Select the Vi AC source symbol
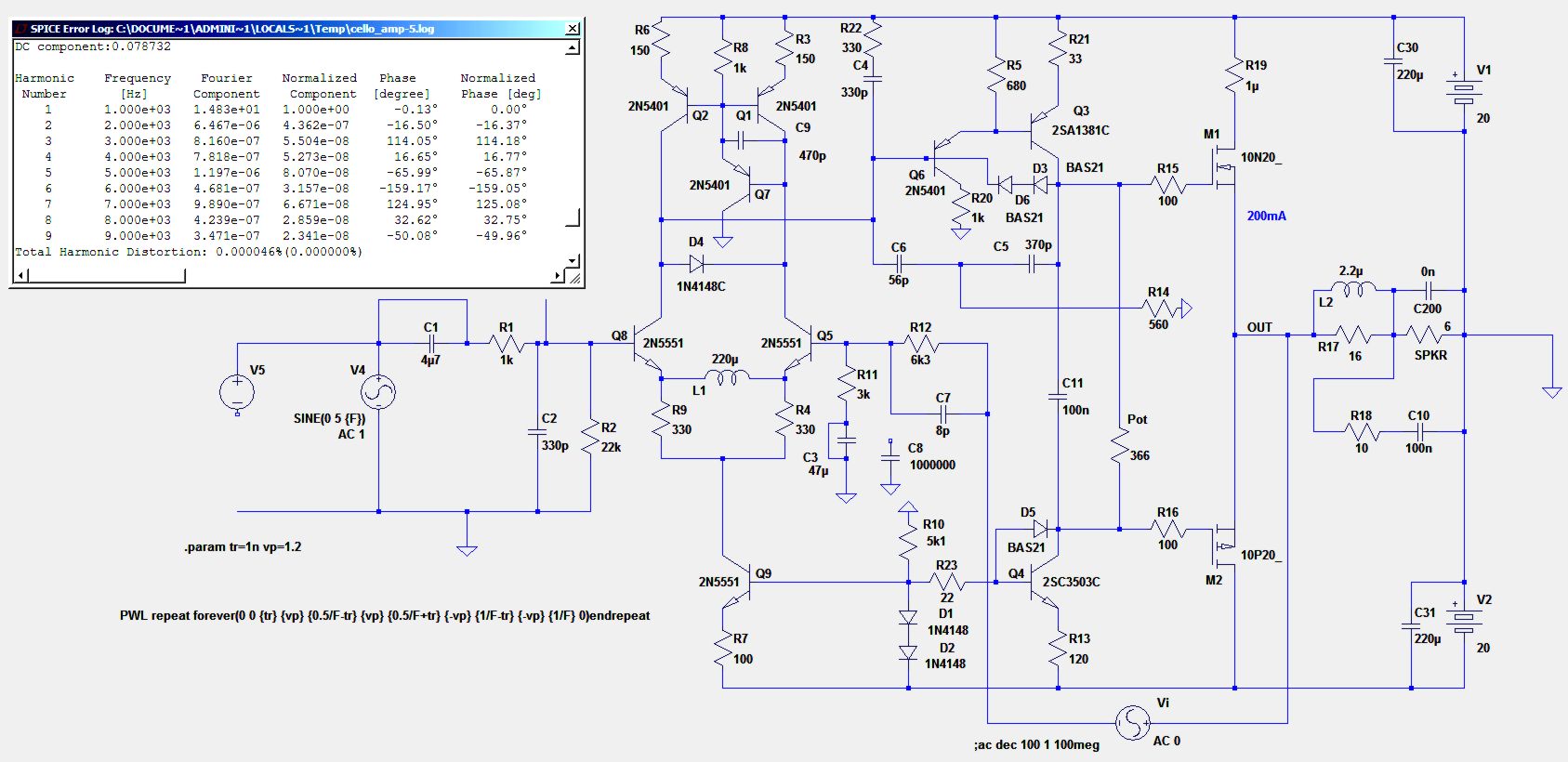Image resolution: width=1568 pixels, height=762 pixels. (1133, 722)
